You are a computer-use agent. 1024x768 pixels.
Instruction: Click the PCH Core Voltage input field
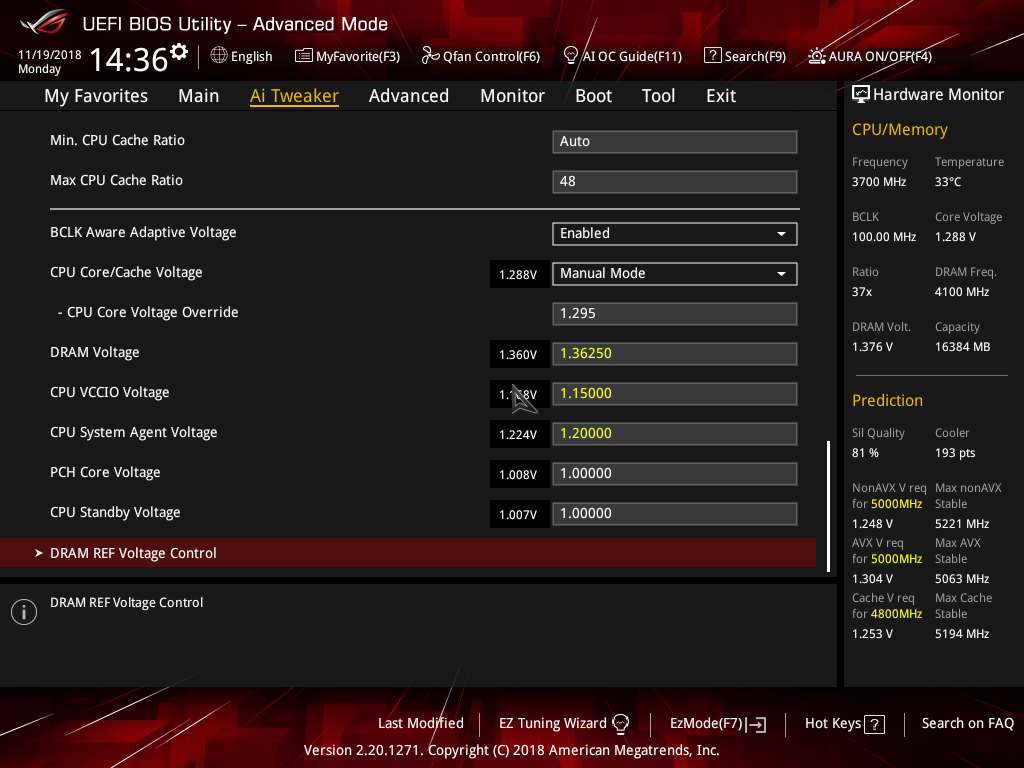click(675, 473)
